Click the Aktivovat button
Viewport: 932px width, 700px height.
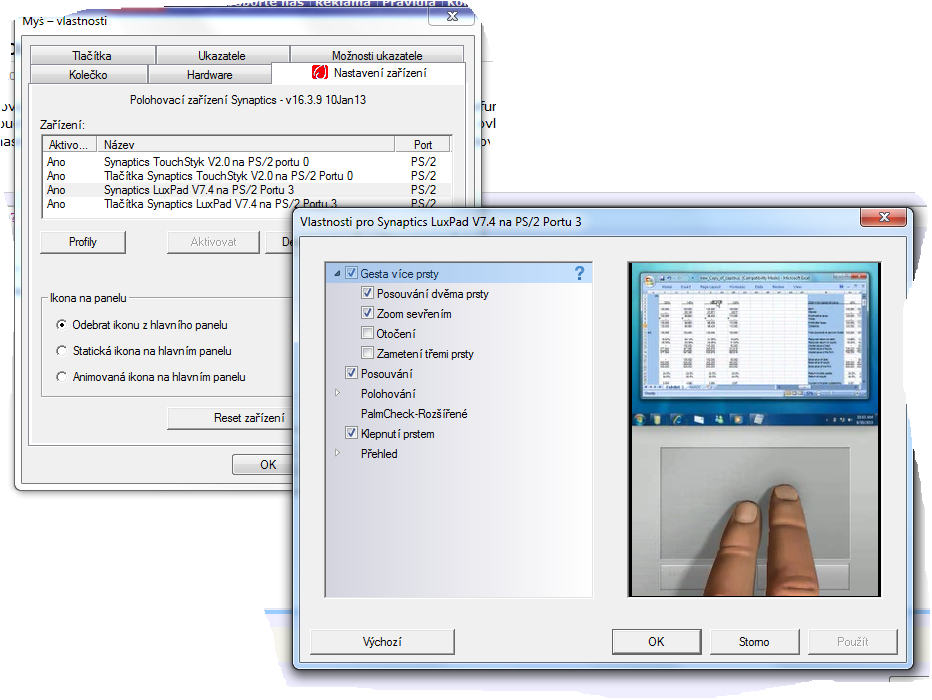[x=213, y=242]
